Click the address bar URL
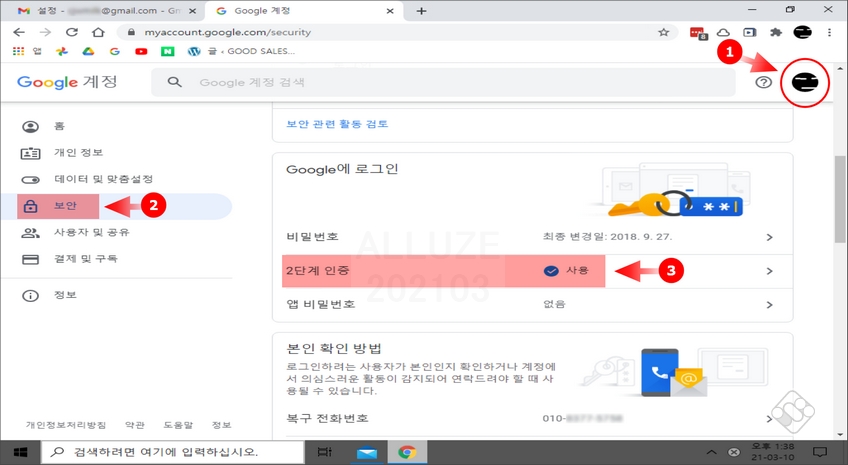The height and width of the screenshot is (465, 848). click(228, 32)
